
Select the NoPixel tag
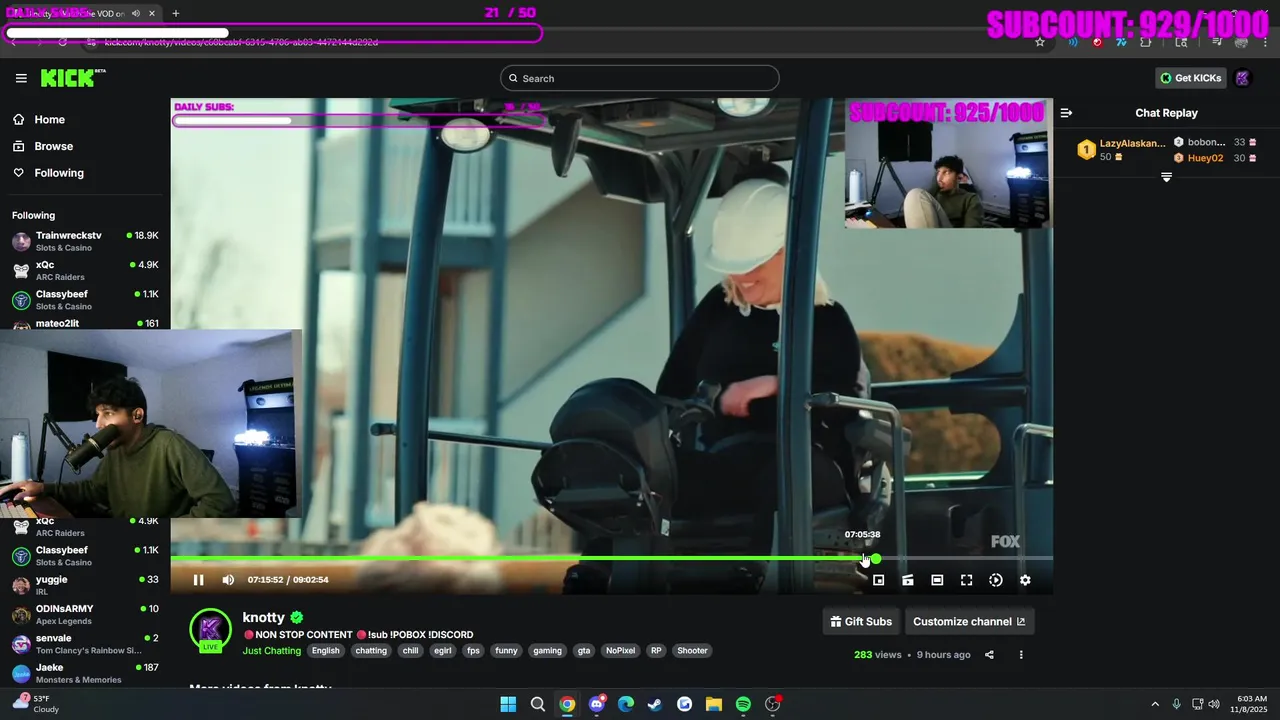point(620,651)
